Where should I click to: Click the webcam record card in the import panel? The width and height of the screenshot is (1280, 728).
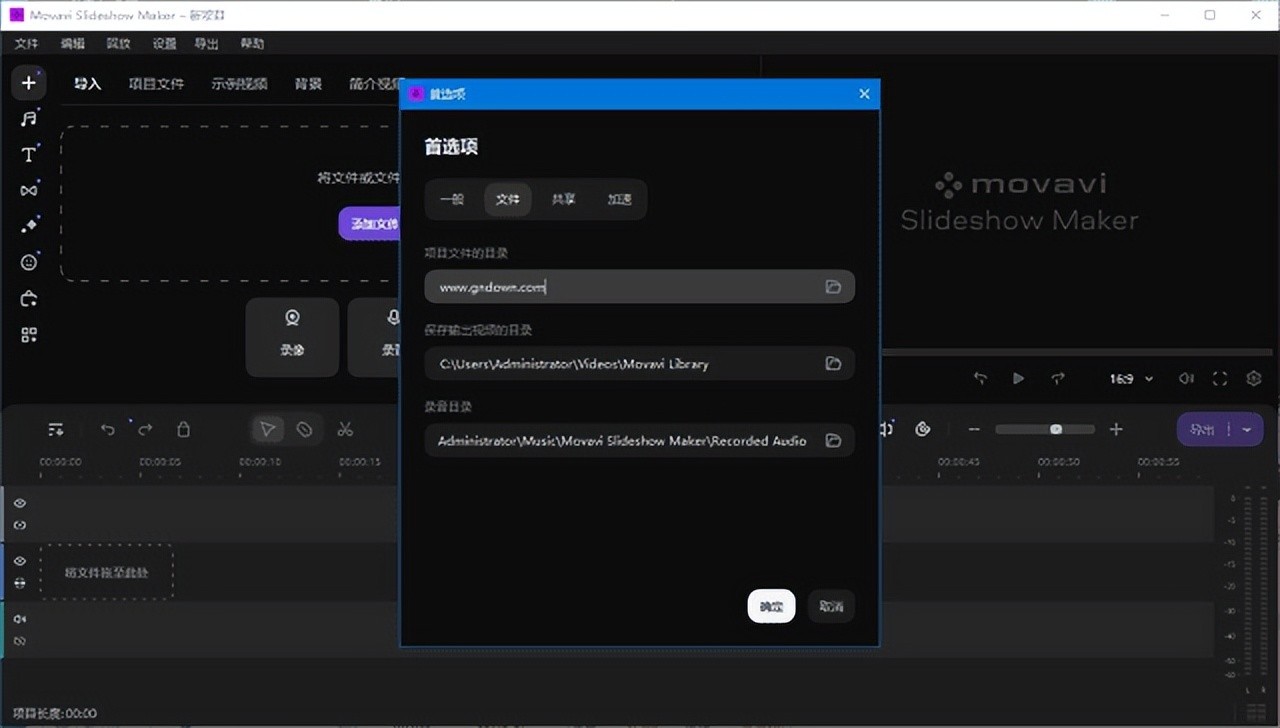click(292, 337)
